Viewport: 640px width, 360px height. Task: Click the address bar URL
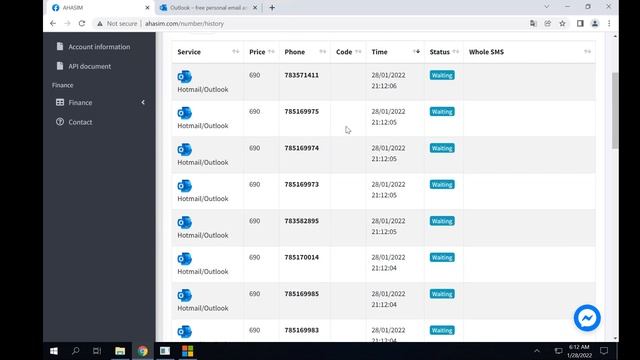click(184, 24)
